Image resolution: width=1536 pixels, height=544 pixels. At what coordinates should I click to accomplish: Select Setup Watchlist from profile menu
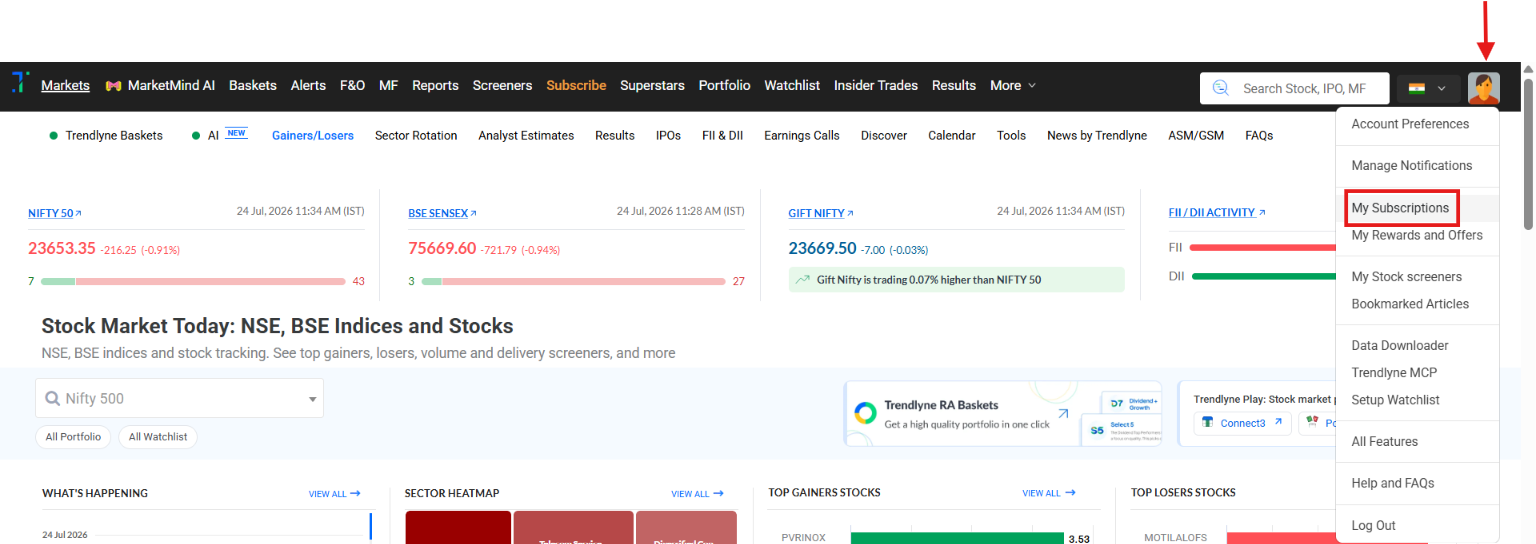(x=1396, y=399)
